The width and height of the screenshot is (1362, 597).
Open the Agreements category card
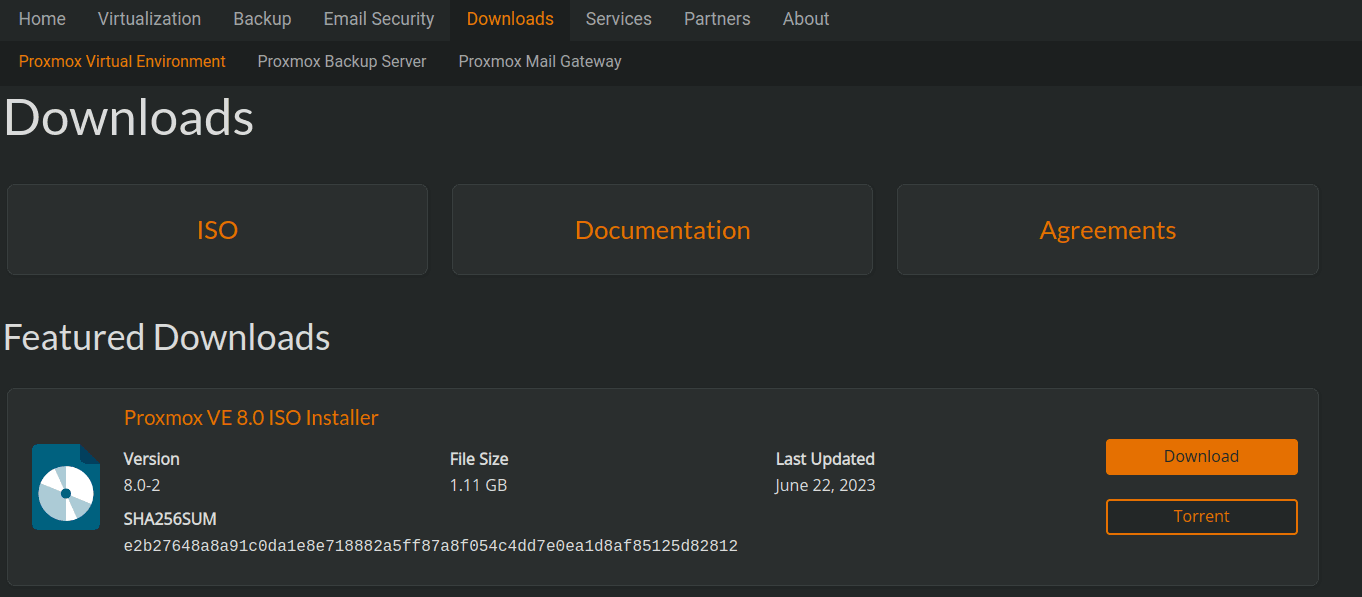point(1107,229)
